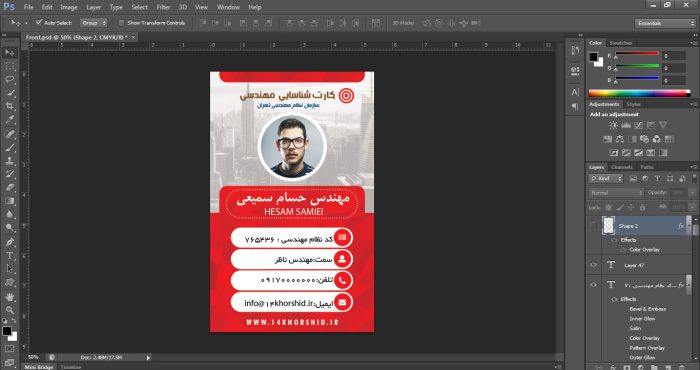The width and height of the screenshot is (700, 370).
Task: Switch to the Paths tab
Action: tap(647, 167)
